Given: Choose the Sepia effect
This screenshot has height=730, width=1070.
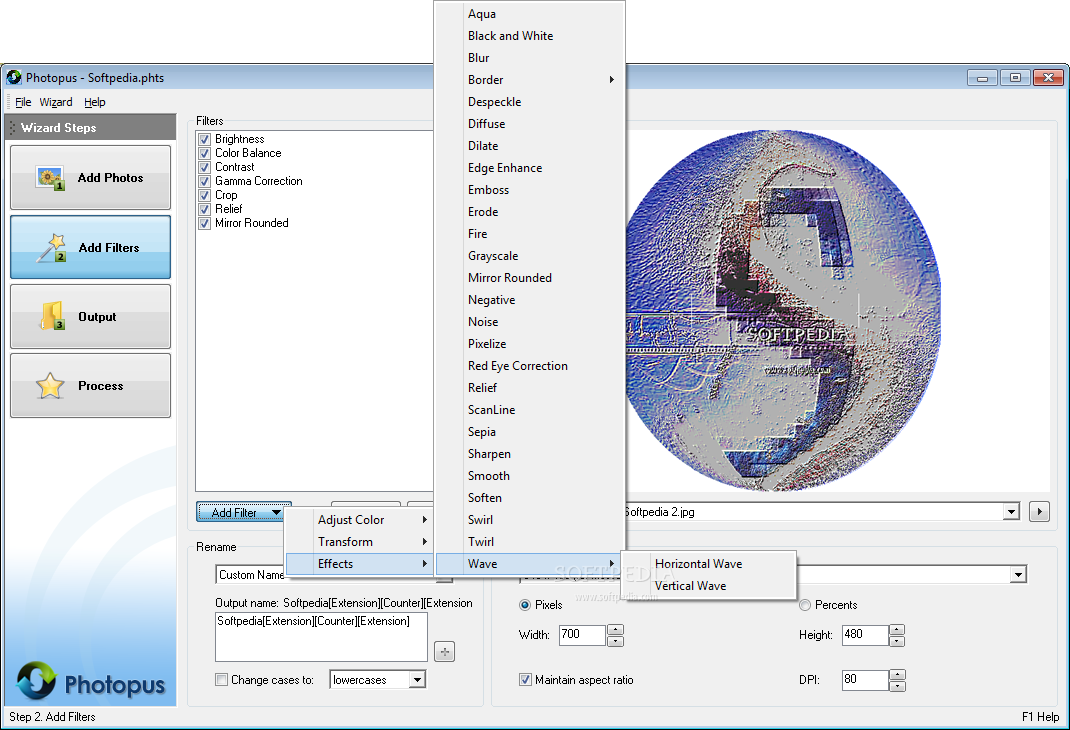Looking at the screenshot, I should (x=530, y=432).
